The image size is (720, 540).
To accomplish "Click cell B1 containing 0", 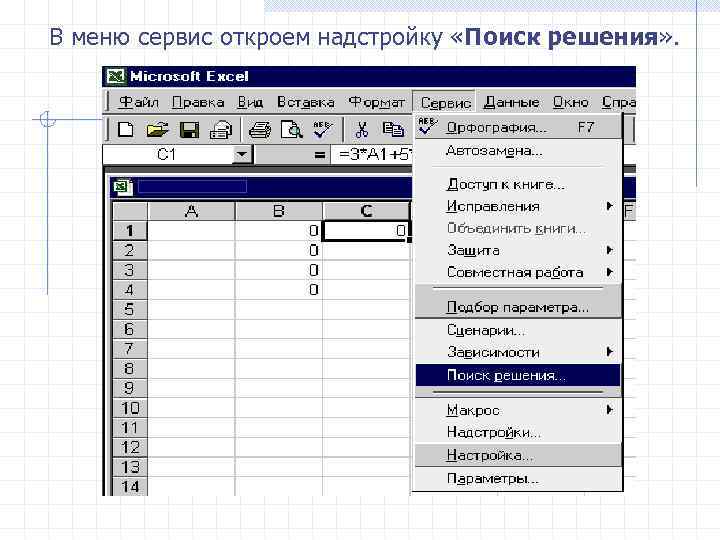I will tap(279, 231).
